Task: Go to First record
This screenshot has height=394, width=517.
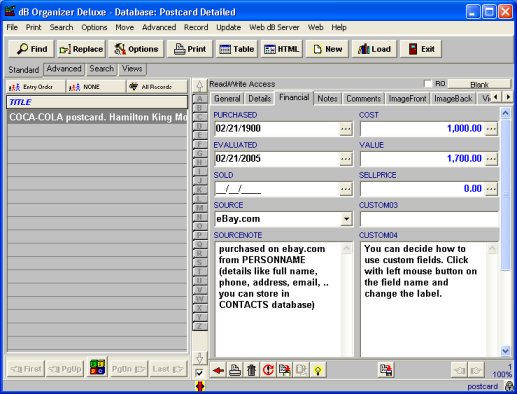Action: click(x=26, y=369)
